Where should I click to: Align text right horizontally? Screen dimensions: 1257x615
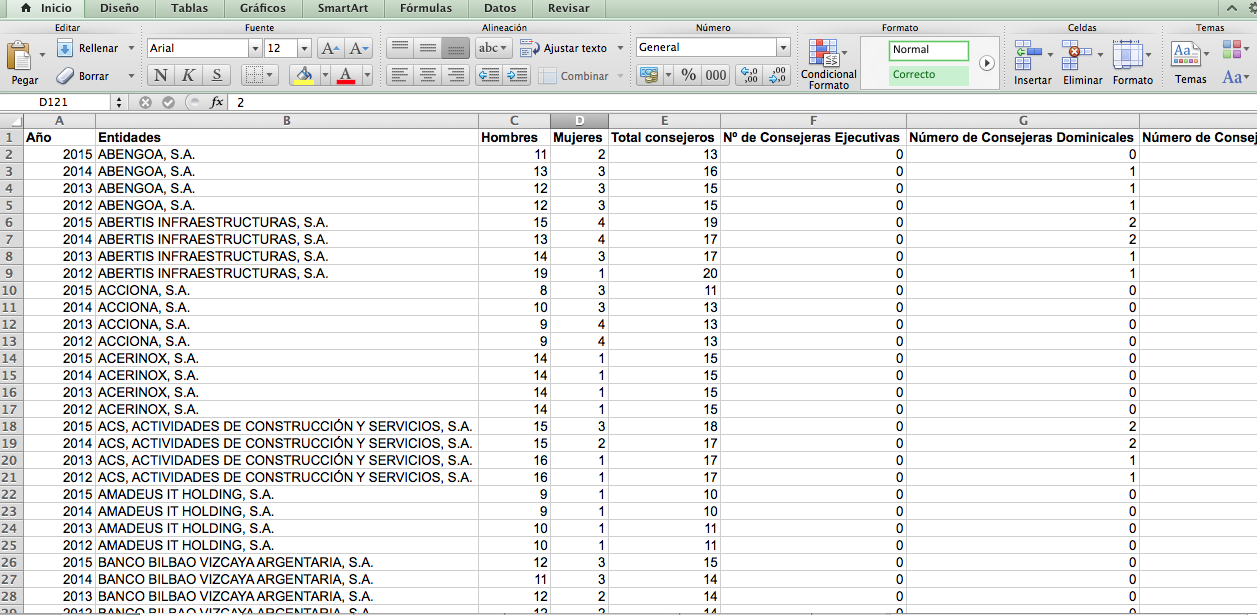click(456, 75)
